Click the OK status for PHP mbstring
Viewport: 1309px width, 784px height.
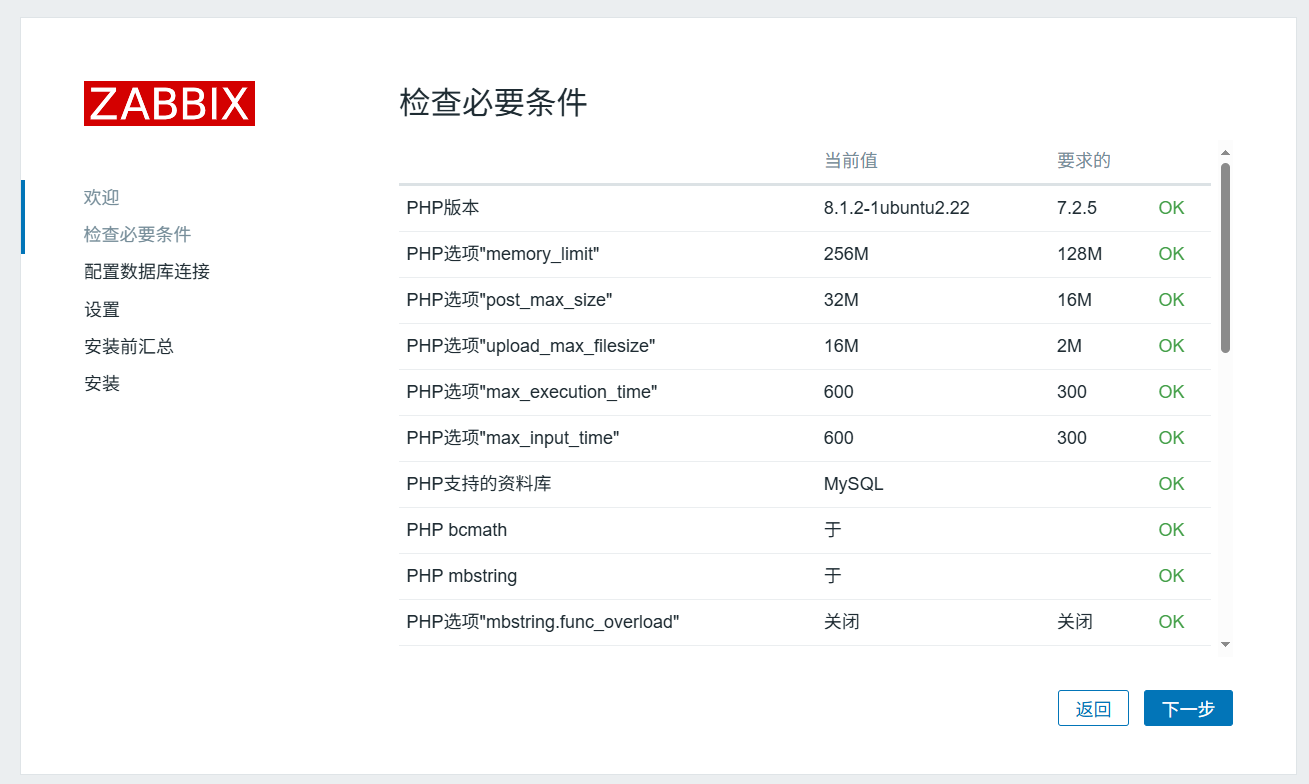(1171, 576)
